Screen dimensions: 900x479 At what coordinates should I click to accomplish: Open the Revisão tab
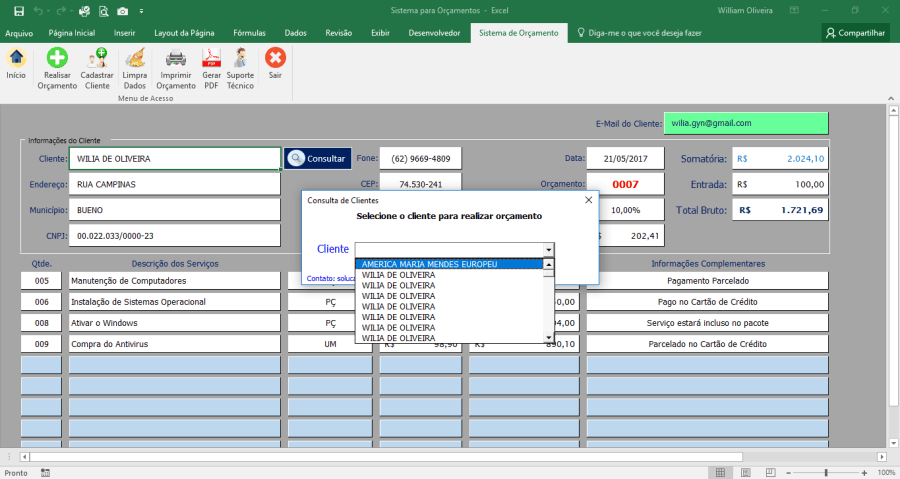coord(339,33)
